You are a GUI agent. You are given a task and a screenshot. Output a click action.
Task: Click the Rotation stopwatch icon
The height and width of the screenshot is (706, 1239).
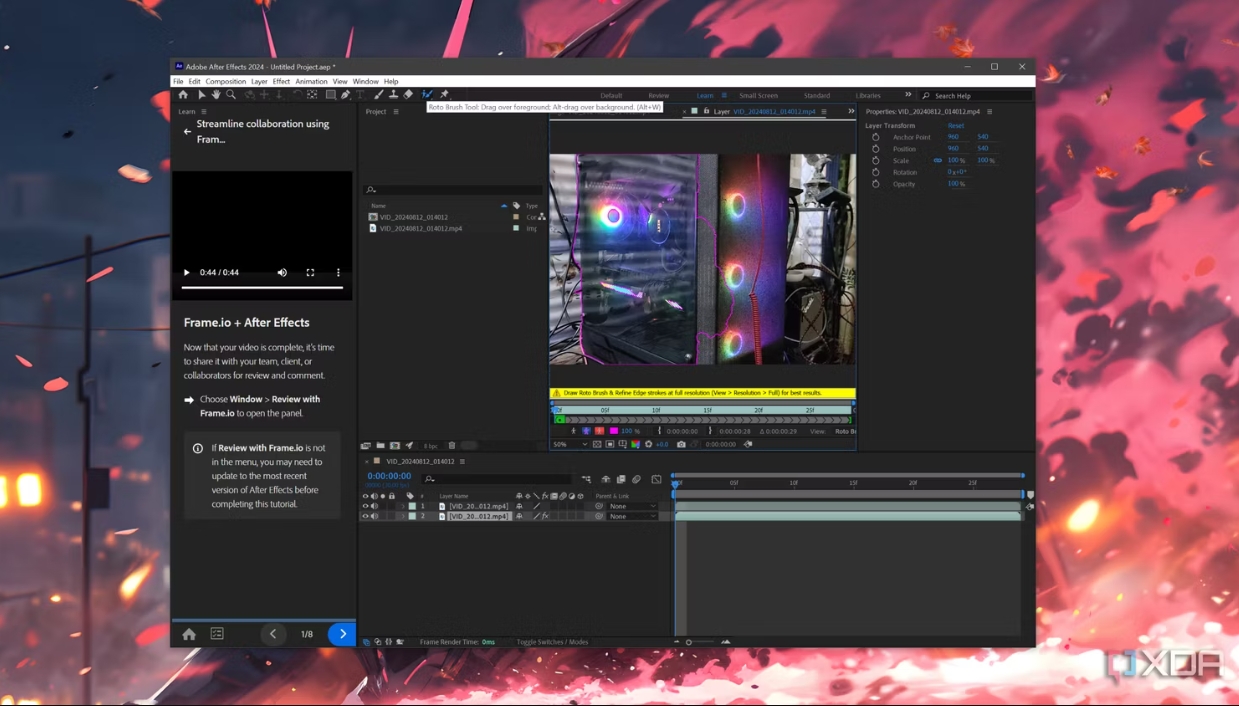(x=876, y=172)
